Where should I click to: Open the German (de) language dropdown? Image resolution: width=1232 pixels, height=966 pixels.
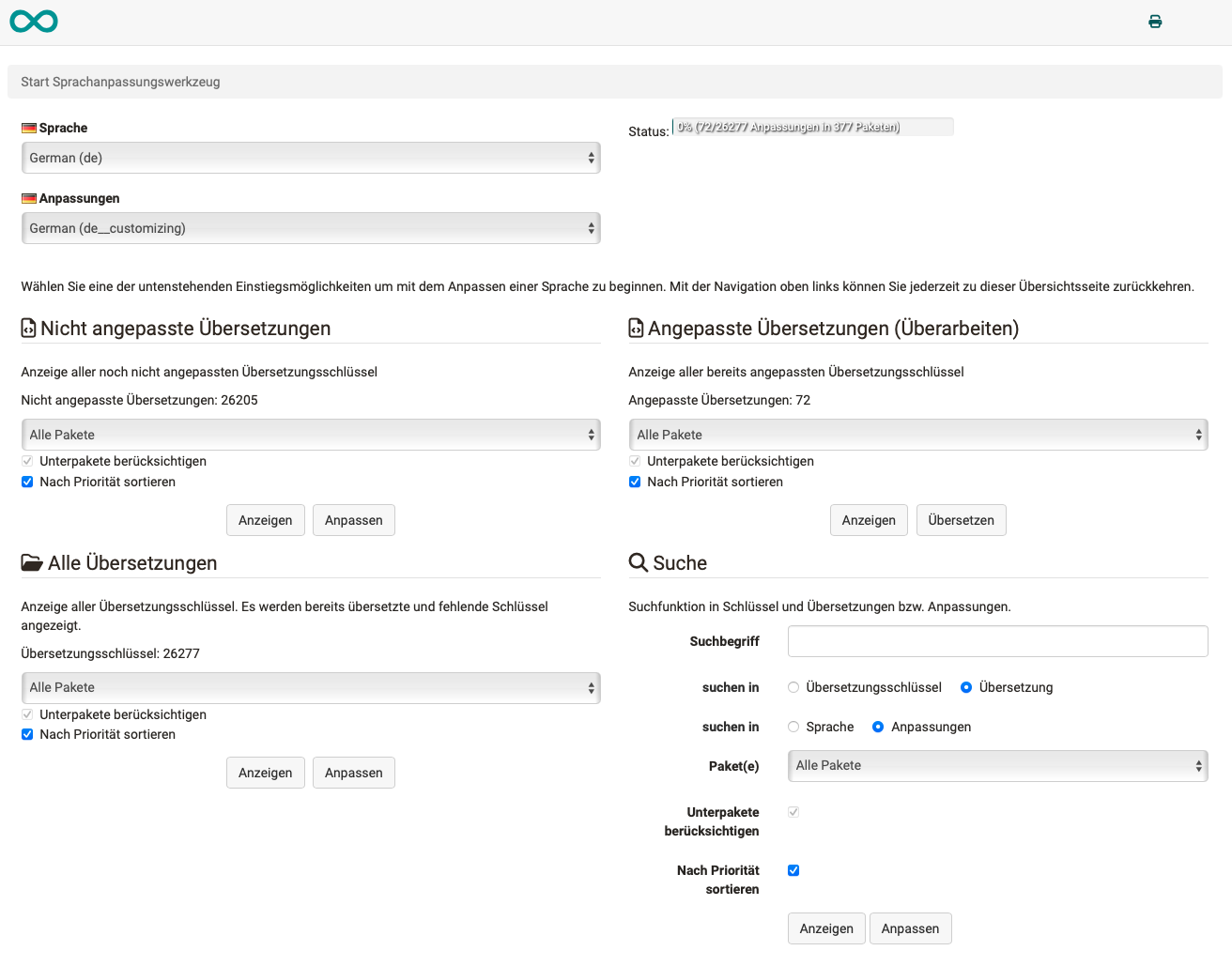click(x=310, y=158)
